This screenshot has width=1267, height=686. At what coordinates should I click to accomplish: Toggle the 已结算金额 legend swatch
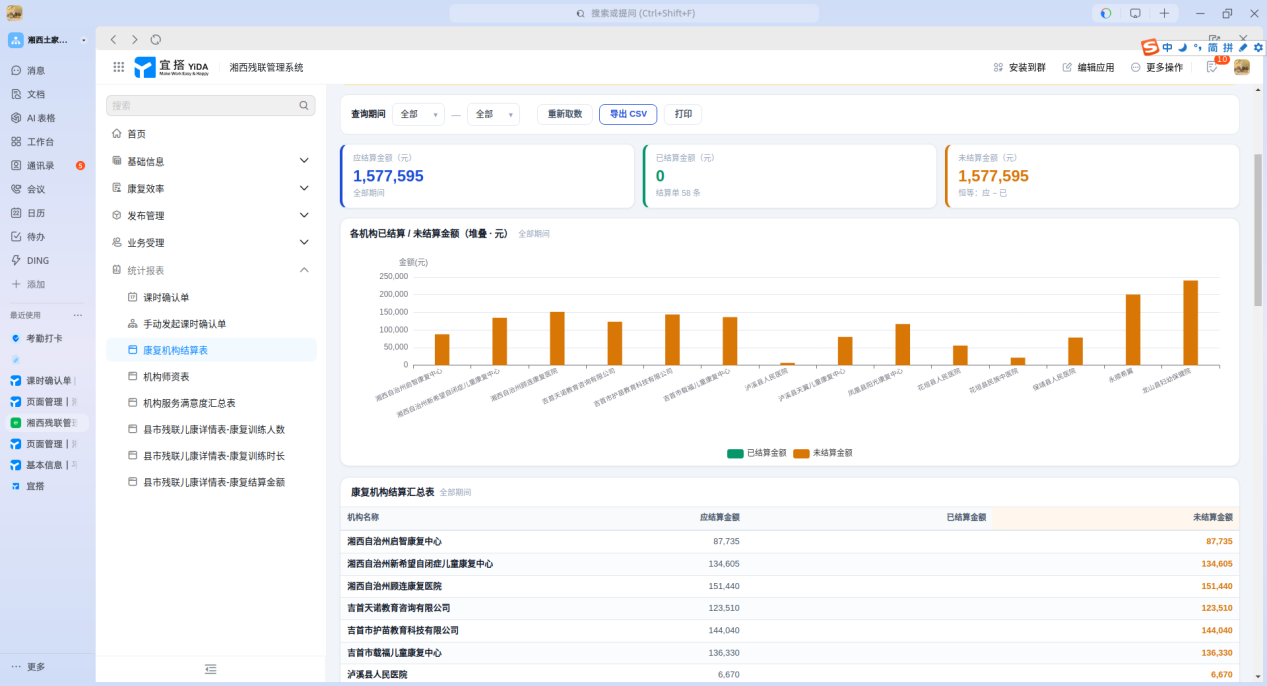coord(735,453)
